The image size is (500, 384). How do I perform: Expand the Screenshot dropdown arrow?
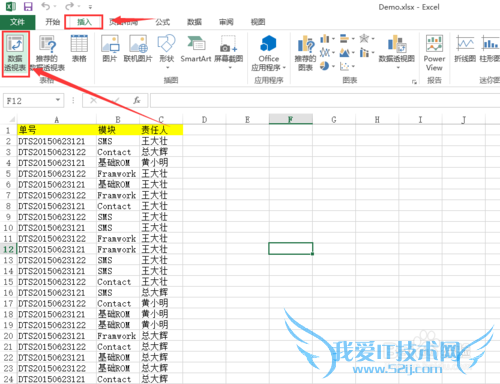click(x=230, y=68)
